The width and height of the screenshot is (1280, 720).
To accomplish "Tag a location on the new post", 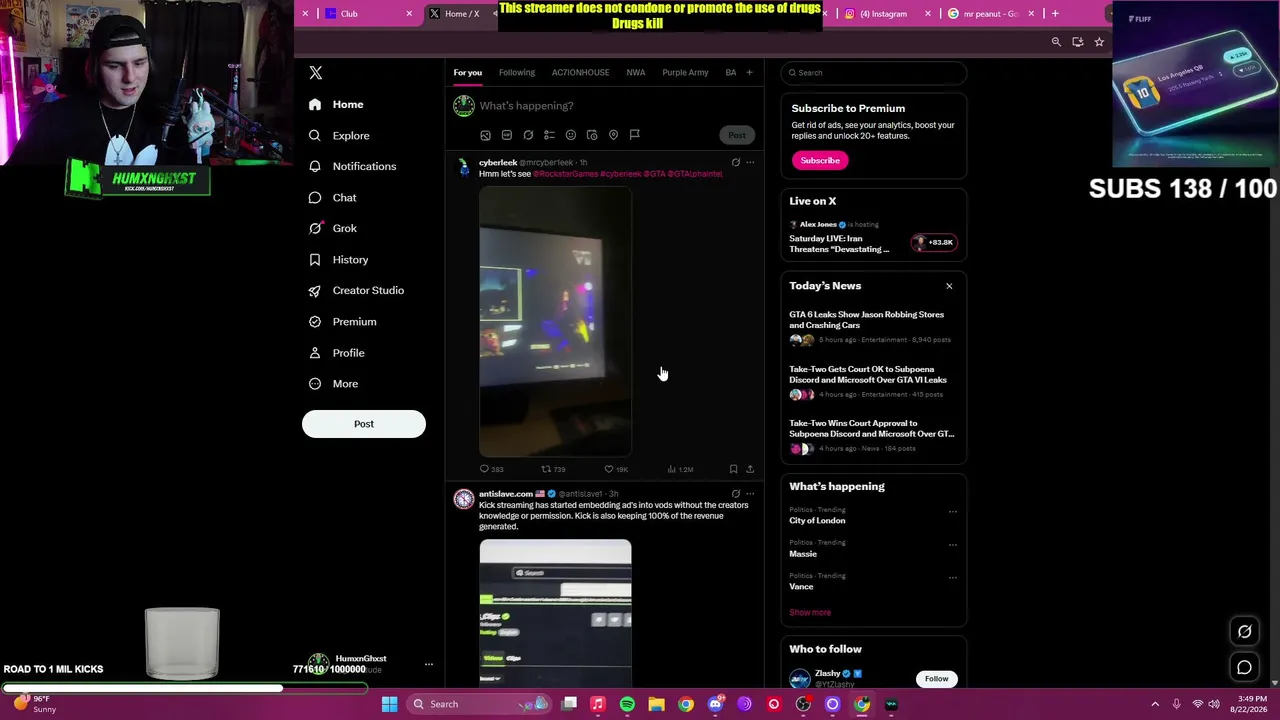I will 613,135.
